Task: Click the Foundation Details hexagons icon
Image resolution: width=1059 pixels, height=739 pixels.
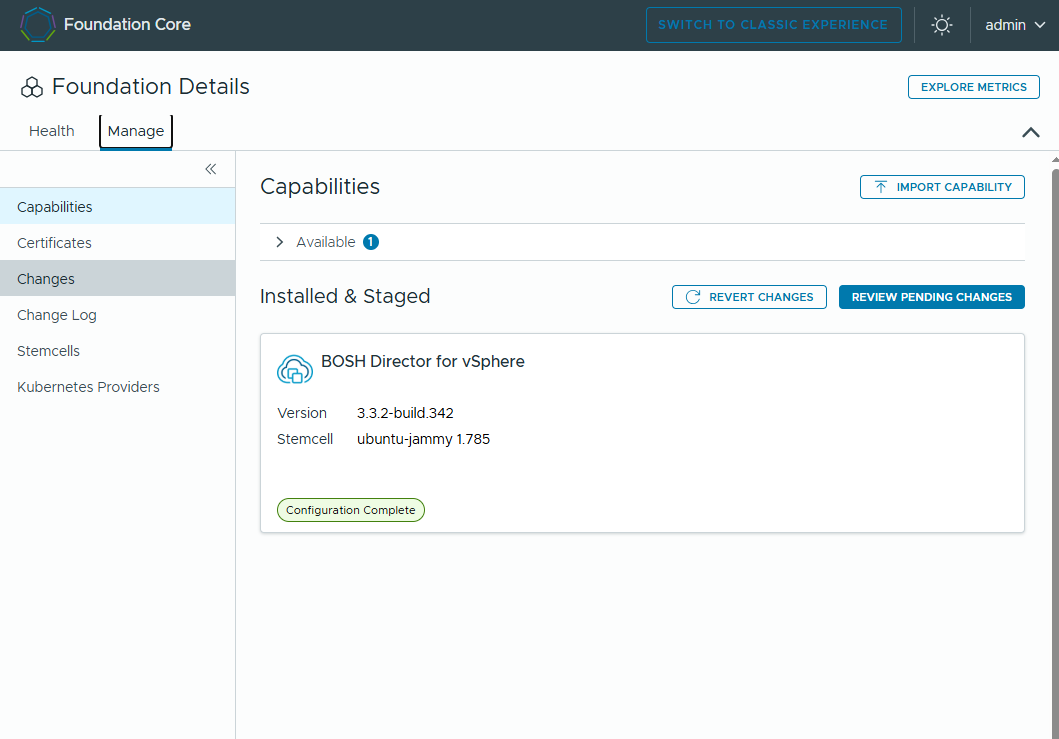Action: coord(32,87)
